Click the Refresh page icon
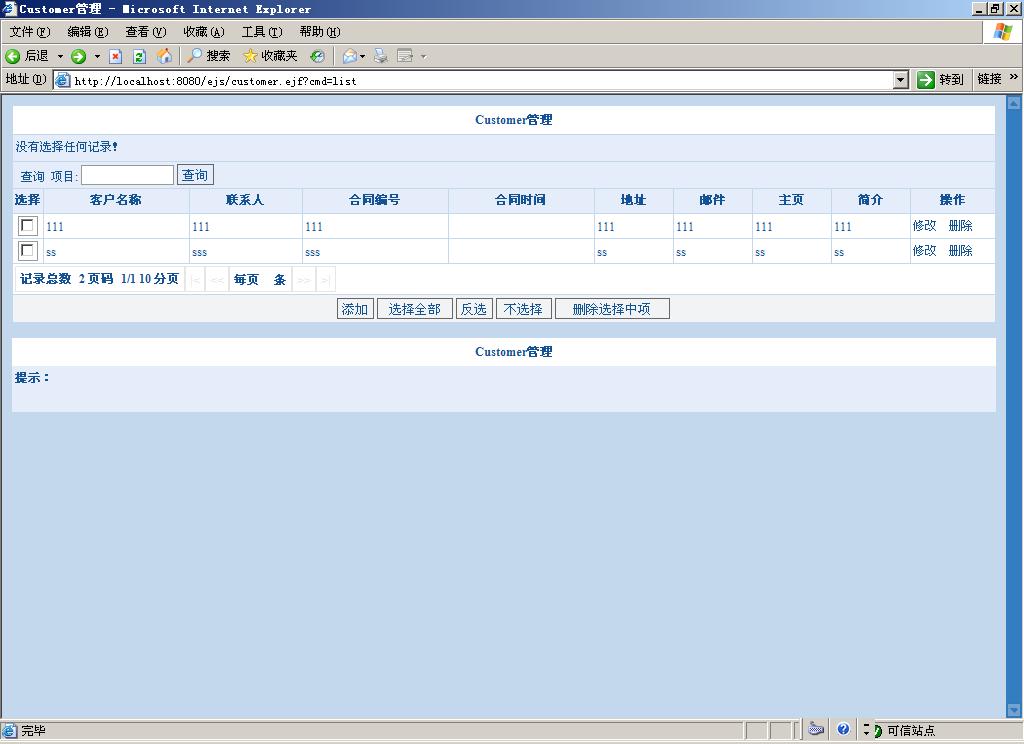This screenshot has width=1024, height=744. coord(139,56)
